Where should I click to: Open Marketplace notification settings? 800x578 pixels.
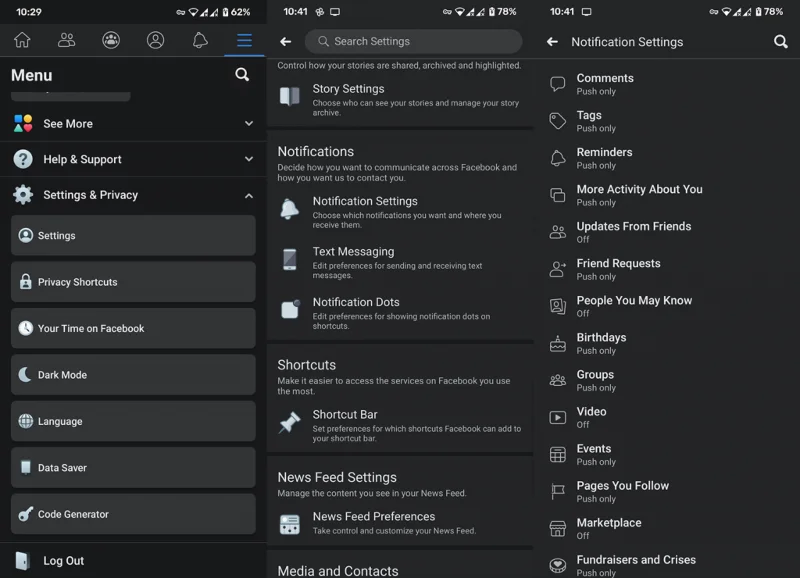[666, 529]
